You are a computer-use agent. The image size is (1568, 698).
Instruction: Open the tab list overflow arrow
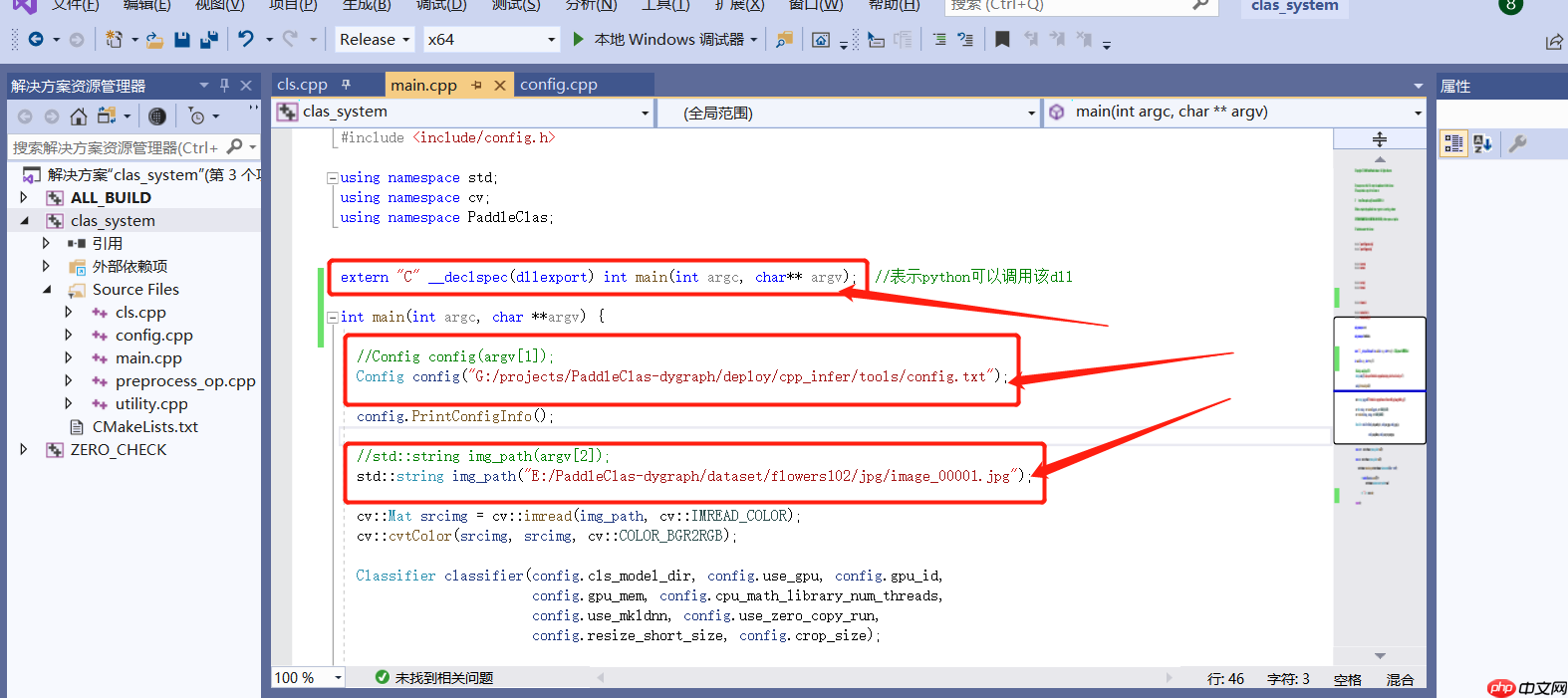[1419, 86]
